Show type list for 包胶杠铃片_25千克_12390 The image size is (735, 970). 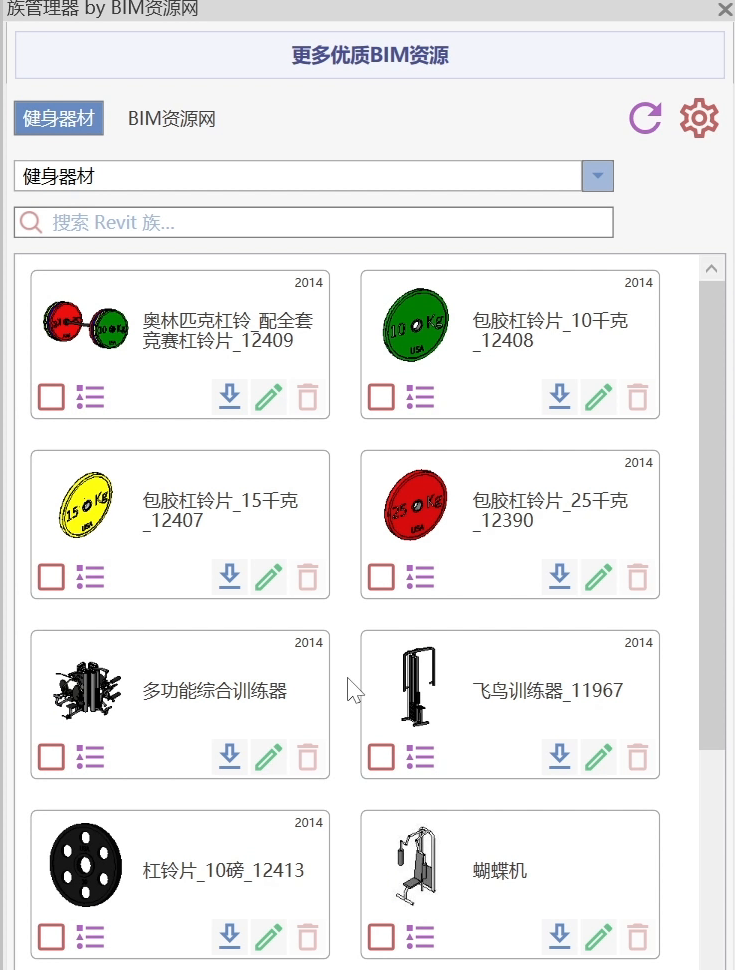click(420, 577)
